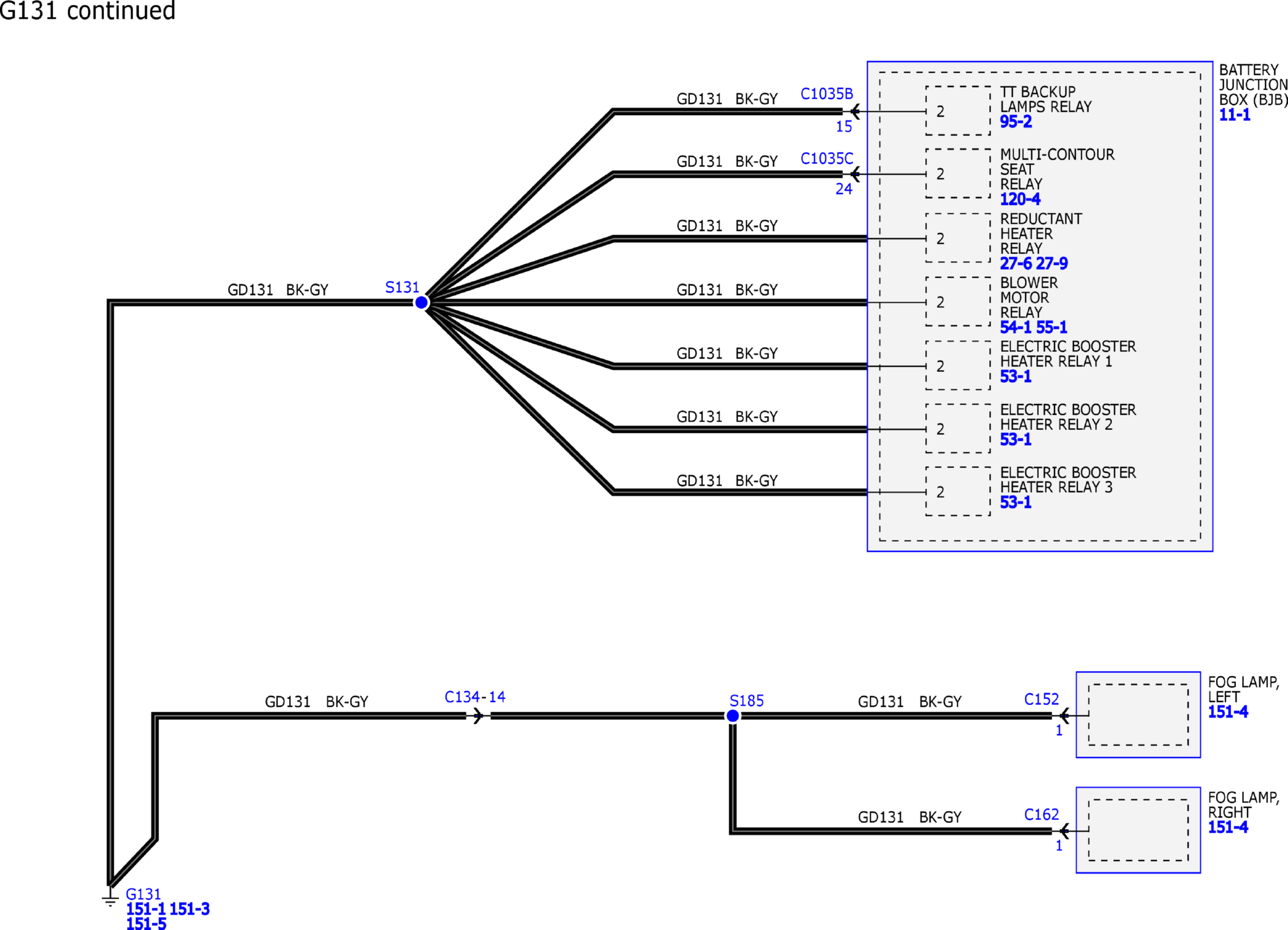1288x930 pixels.
Task: Click the Electric Booster Heater Relay 1 box
Action: coord(958,366)
